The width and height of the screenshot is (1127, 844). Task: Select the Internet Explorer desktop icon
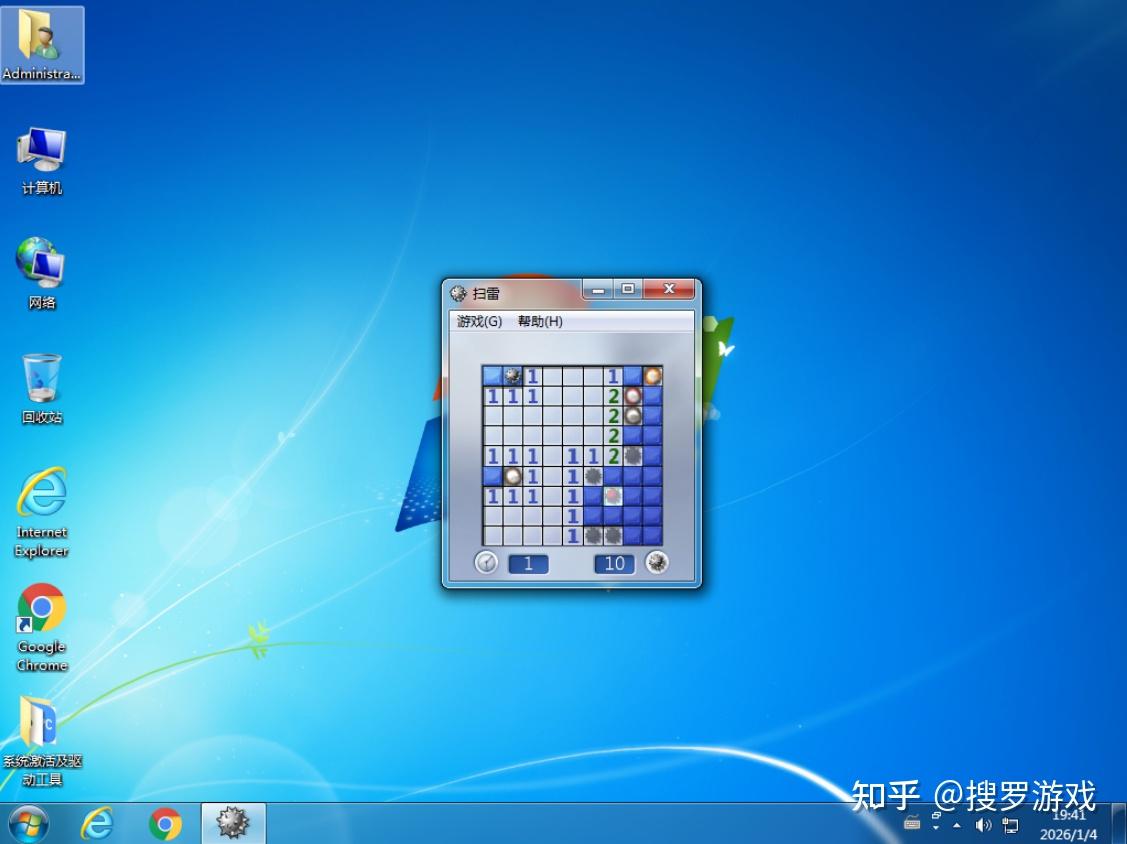click(x=42, y=512)
